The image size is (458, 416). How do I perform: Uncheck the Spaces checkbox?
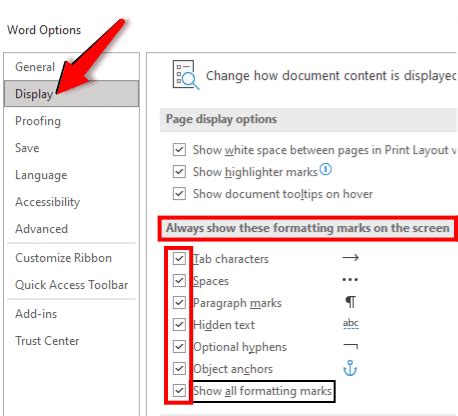click(x=179, y=280)
